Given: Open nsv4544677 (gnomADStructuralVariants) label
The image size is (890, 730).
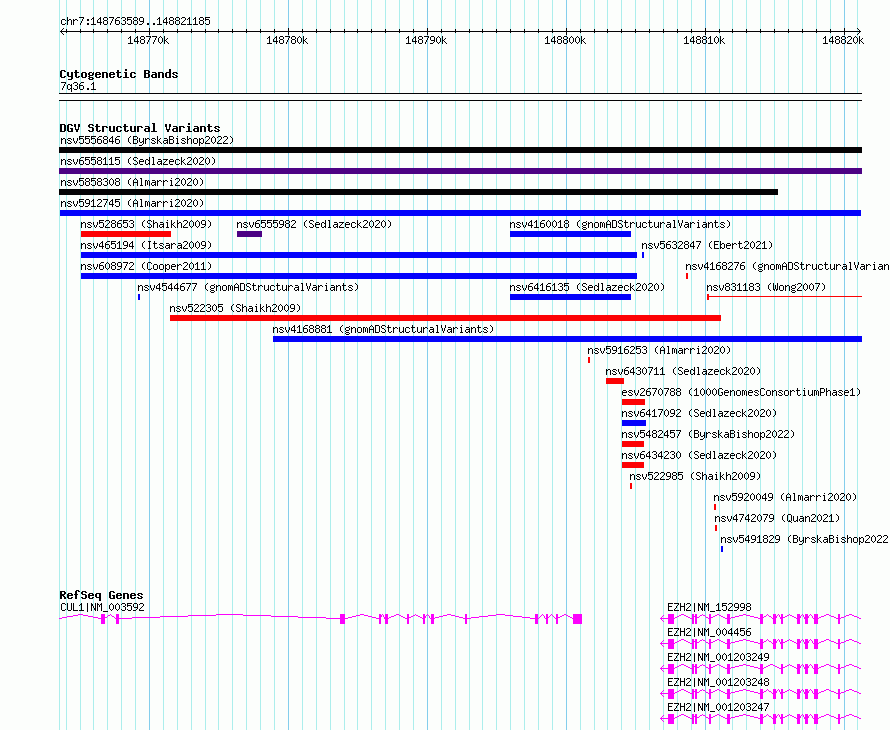Looking at the screenshot, I should 248,287.
